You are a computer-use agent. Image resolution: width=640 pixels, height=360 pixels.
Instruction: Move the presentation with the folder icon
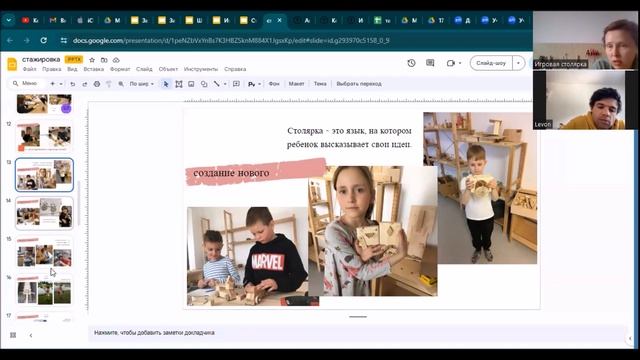pyautogui.click(x=104, y=60)
